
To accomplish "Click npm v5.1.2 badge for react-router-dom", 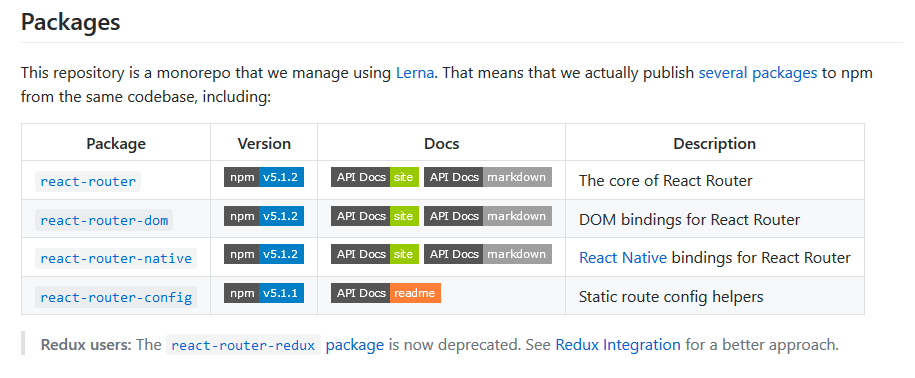I will (264, 216).
